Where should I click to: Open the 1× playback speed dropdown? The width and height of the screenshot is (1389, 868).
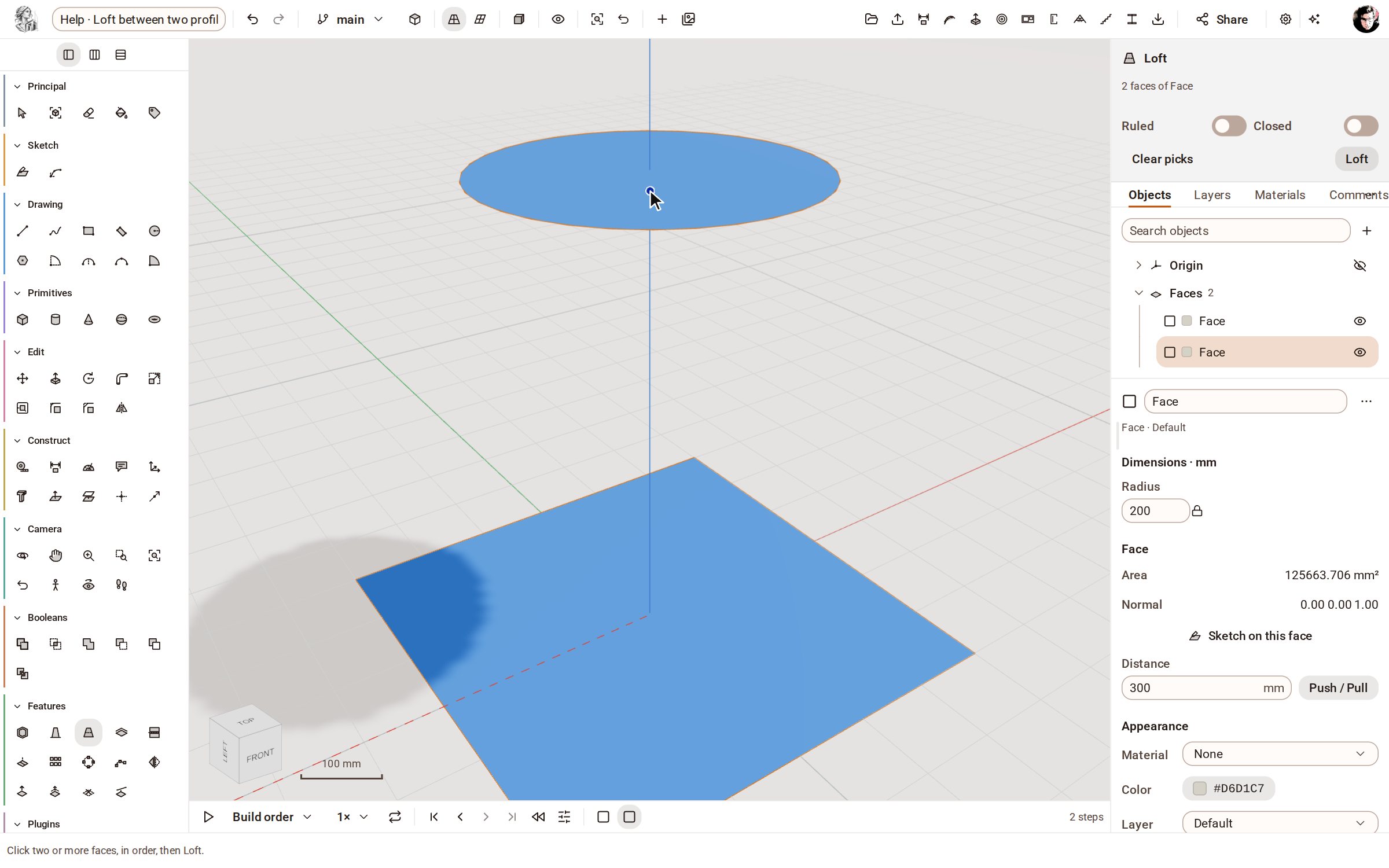(x=352, y=817)
